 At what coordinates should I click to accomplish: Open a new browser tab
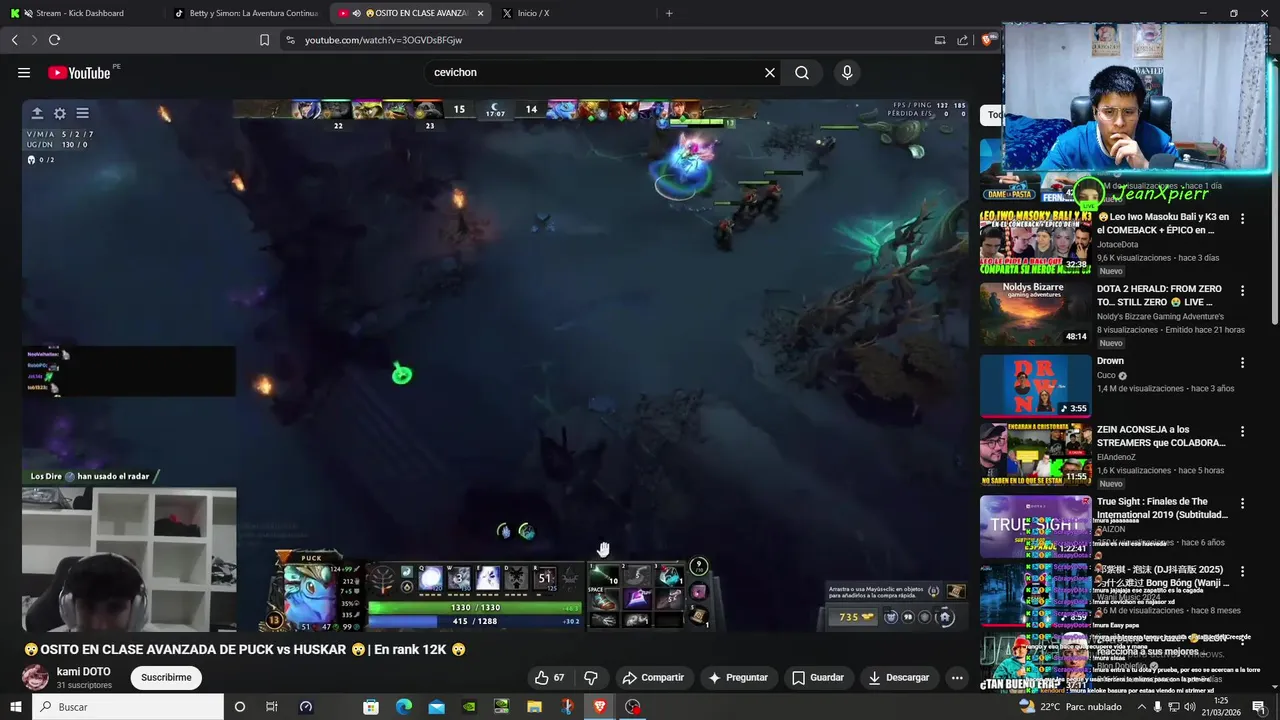coord(669,13)
